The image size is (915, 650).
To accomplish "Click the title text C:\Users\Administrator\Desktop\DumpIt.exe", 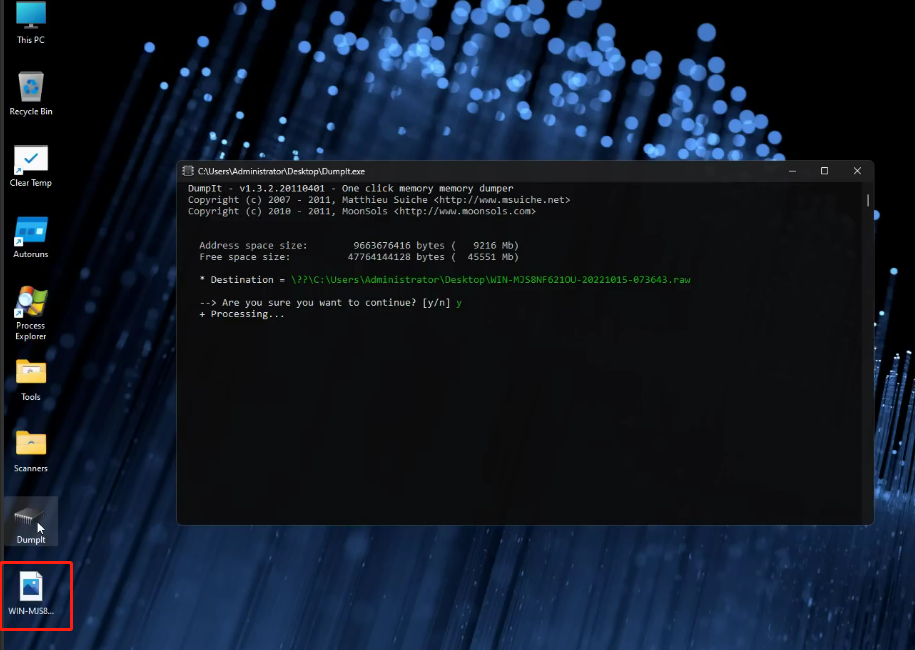I will click(x=281, y=172).
